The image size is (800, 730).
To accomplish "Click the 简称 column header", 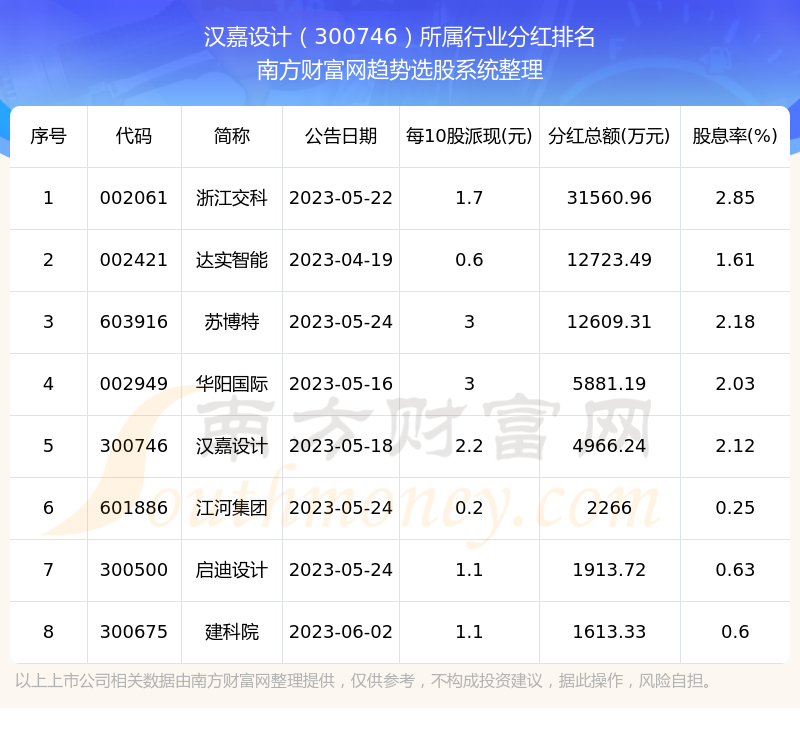I will point(232,136).
